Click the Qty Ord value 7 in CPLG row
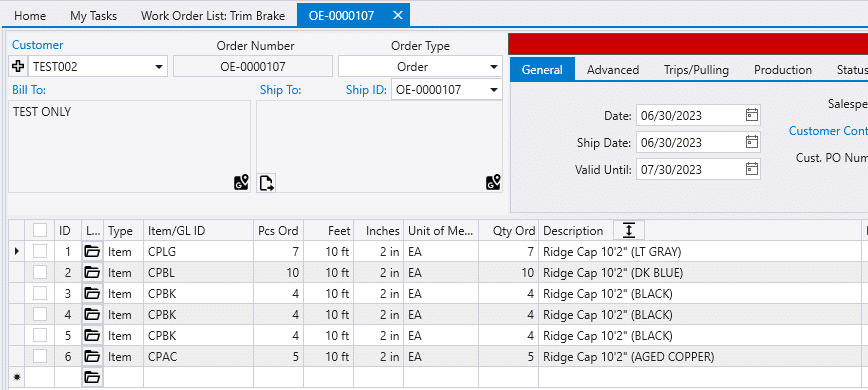The width and height of the screenshot is (868, 390). [509, 252]
